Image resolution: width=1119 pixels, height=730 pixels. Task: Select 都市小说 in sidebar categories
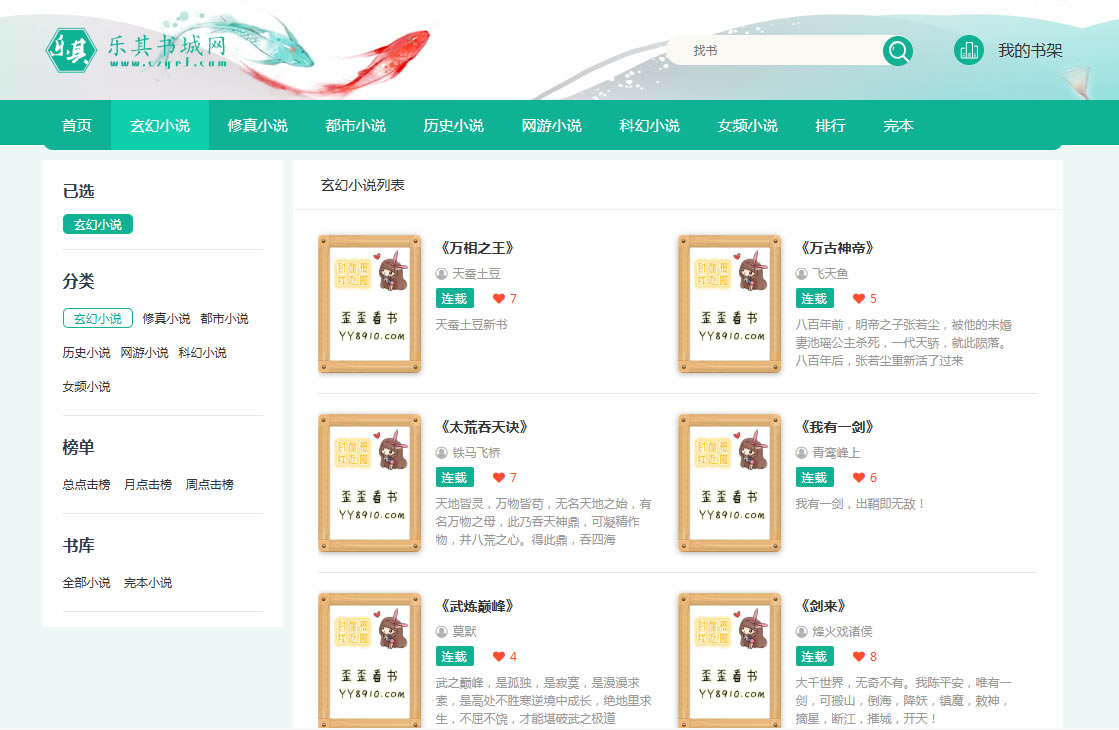224,319
